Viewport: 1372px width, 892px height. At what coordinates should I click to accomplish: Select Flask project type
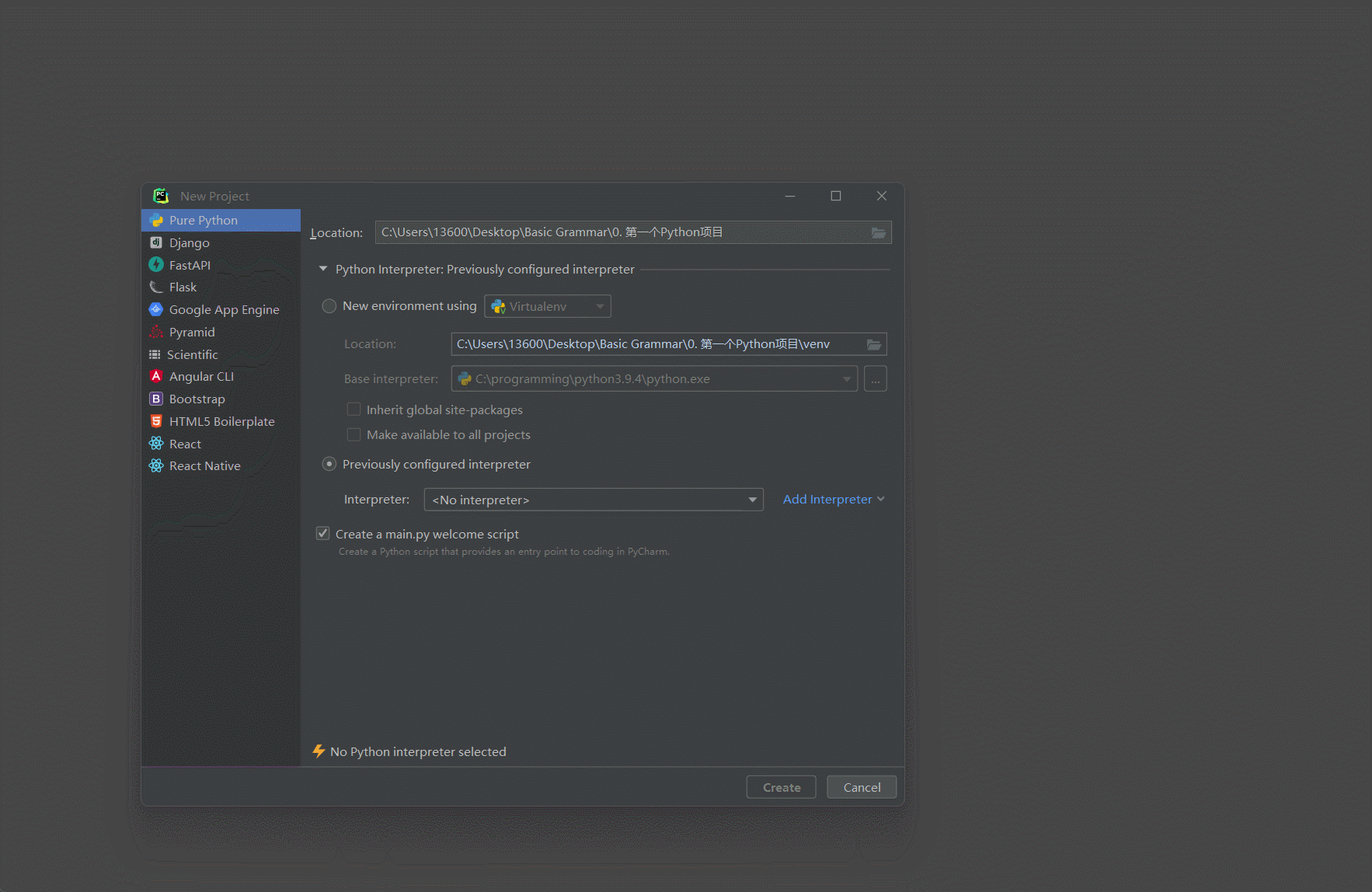221,287
